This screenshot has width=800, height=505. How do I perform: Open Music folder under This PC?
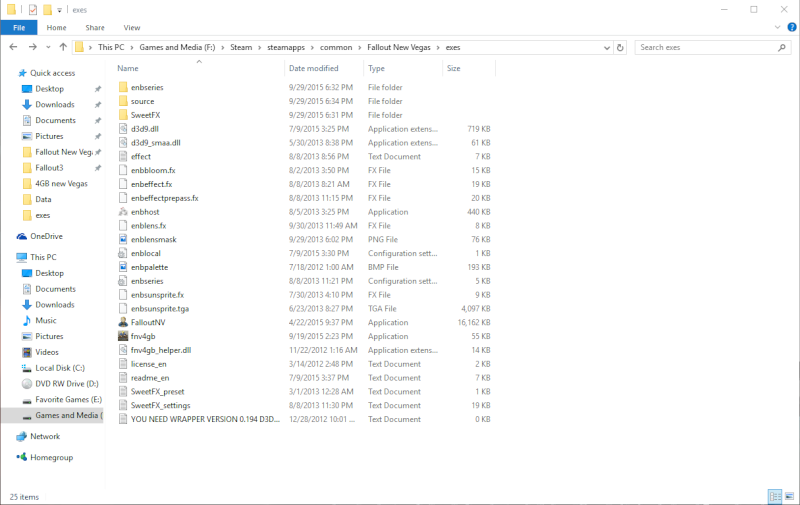click(45, 320)
